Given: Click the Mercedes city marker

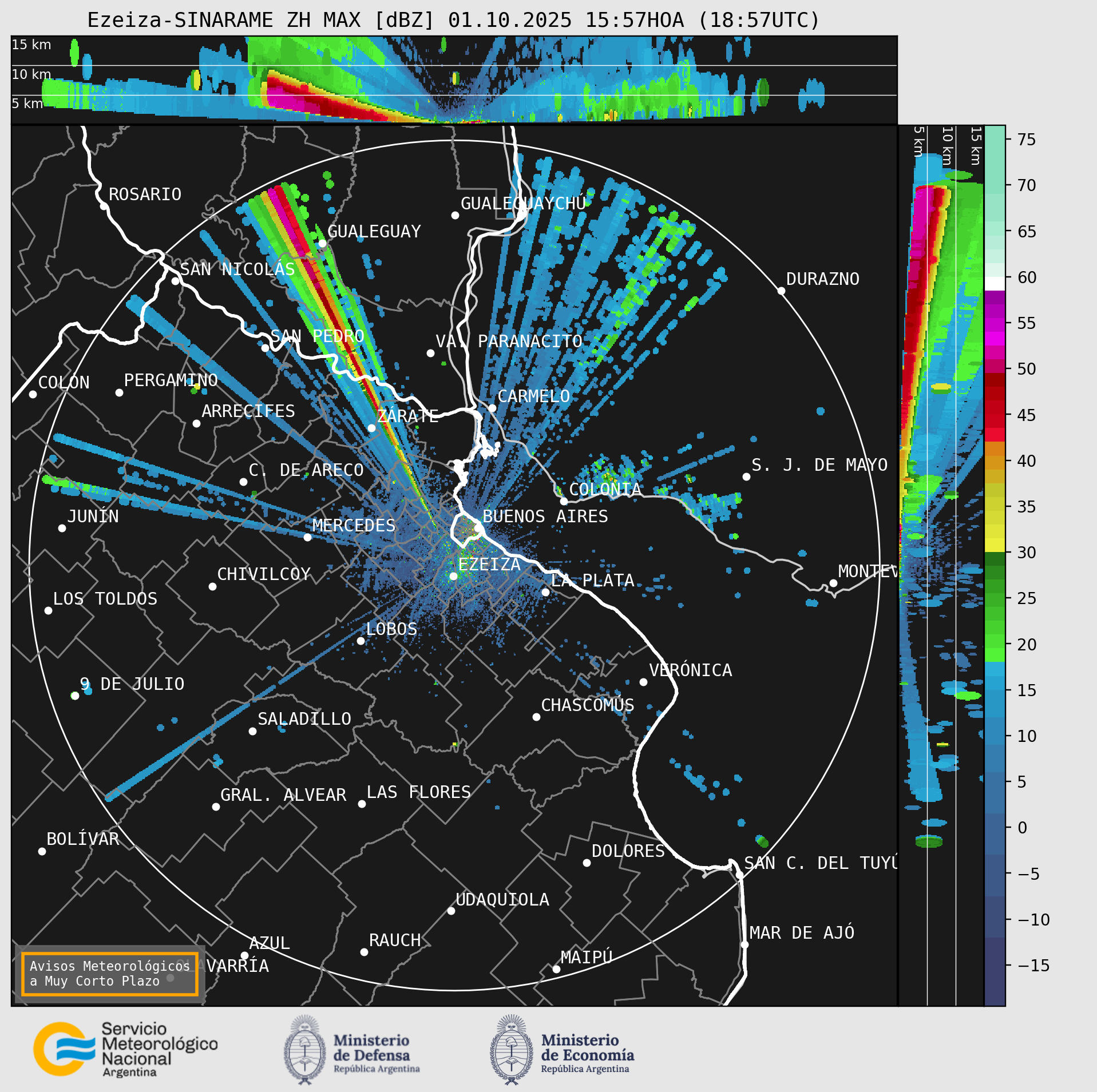Looking at the screenshot, I should point(307,537).
